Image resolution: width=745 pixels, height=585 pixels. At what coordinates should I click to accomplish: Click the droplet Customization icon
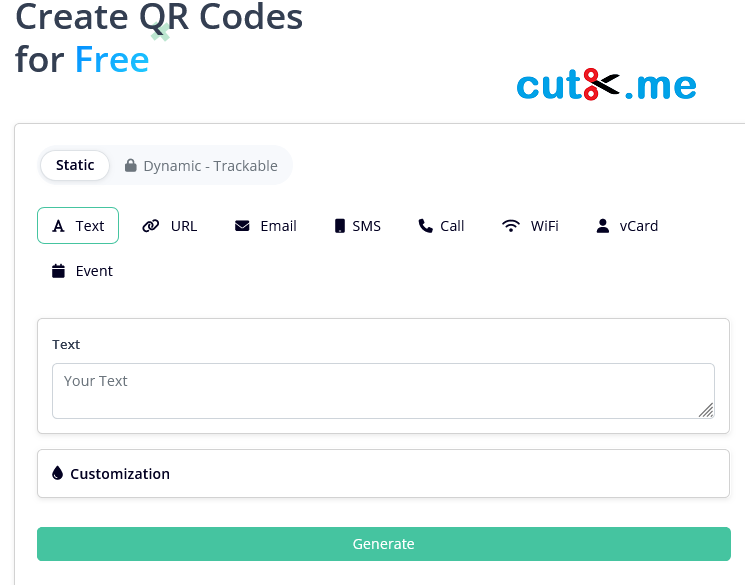click(x=57, y=473)
